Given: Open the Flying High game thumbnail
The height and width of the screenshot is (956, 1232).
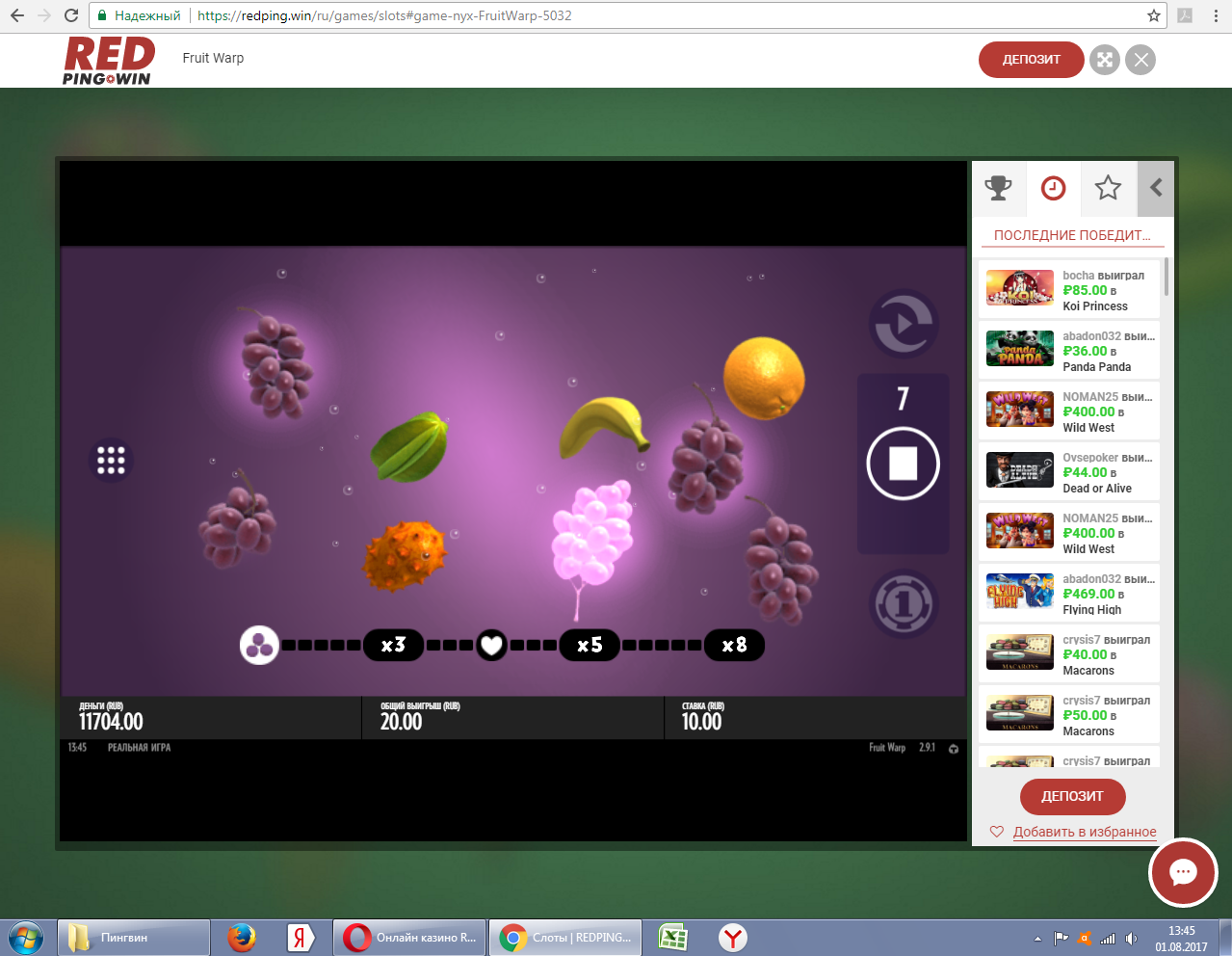Looking at the screenshot, I should (1020, 592).
